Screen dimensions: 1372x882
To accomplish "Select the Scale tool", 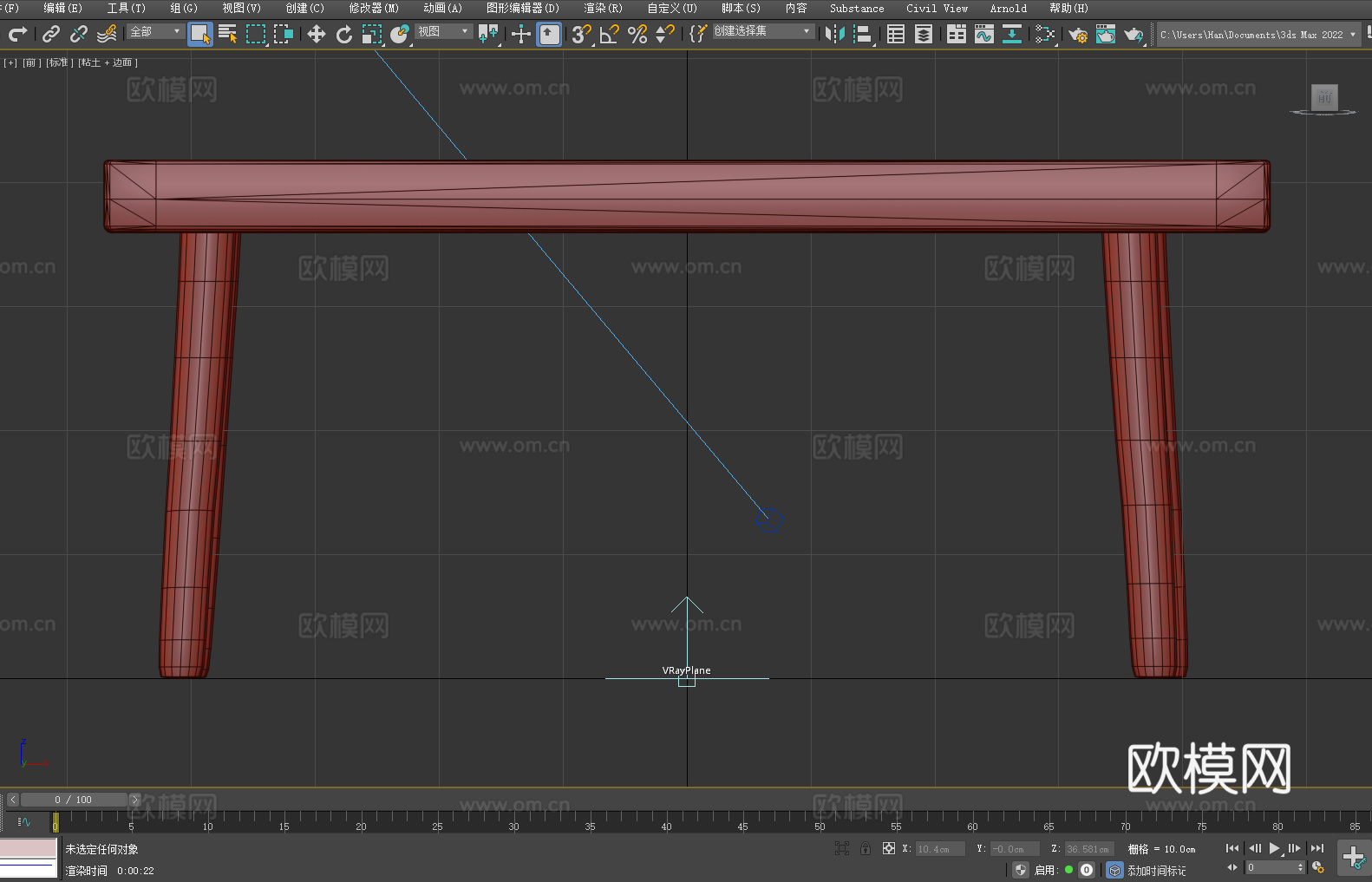I will point(372,34).
